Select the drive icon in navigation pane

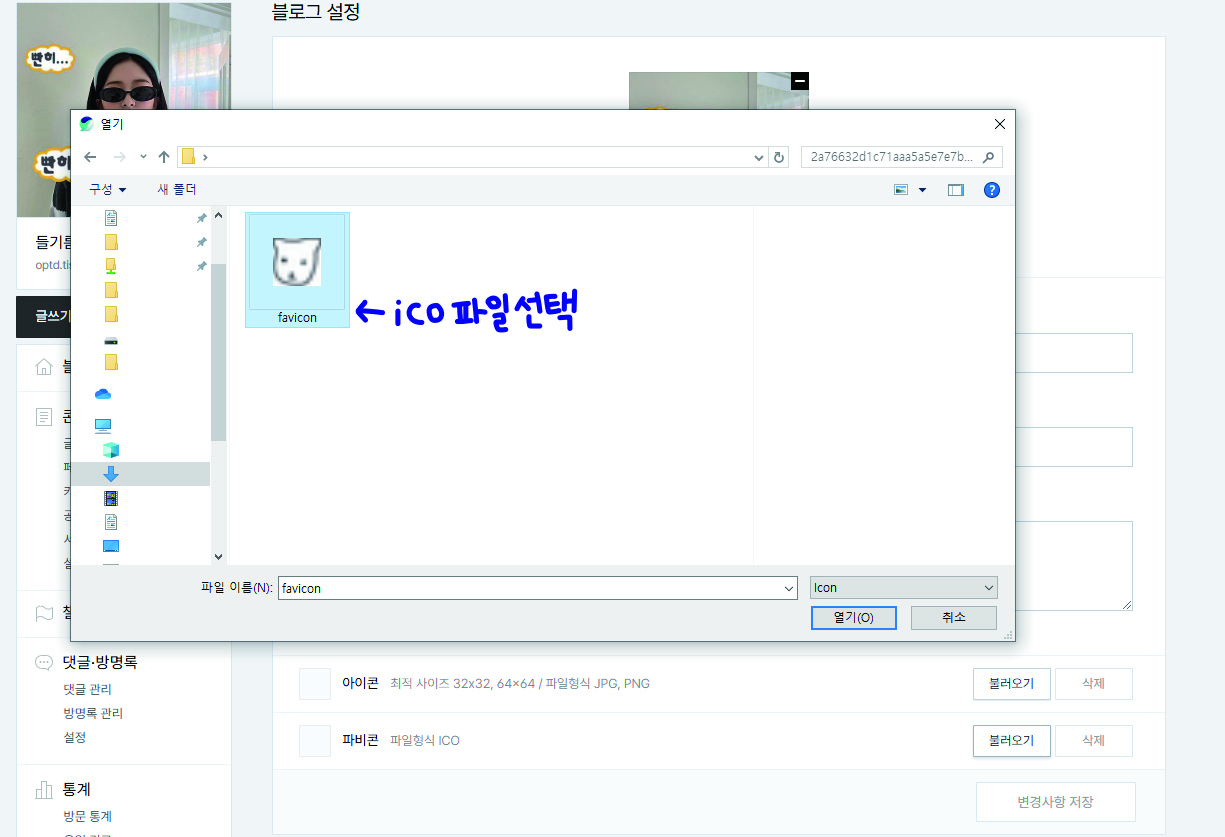pos(111,340)
